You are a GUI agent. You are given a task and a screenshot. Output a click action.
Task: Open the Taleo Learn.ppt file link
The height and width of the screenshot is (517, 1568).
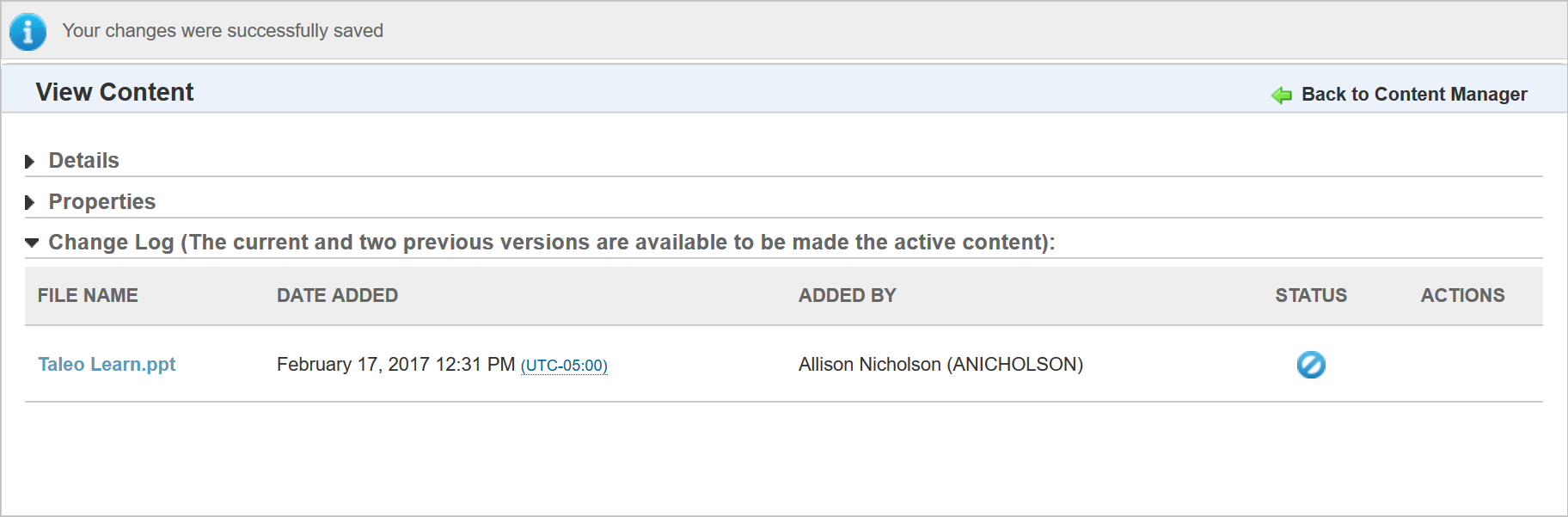pyautogui.click(x=107, y=364)
